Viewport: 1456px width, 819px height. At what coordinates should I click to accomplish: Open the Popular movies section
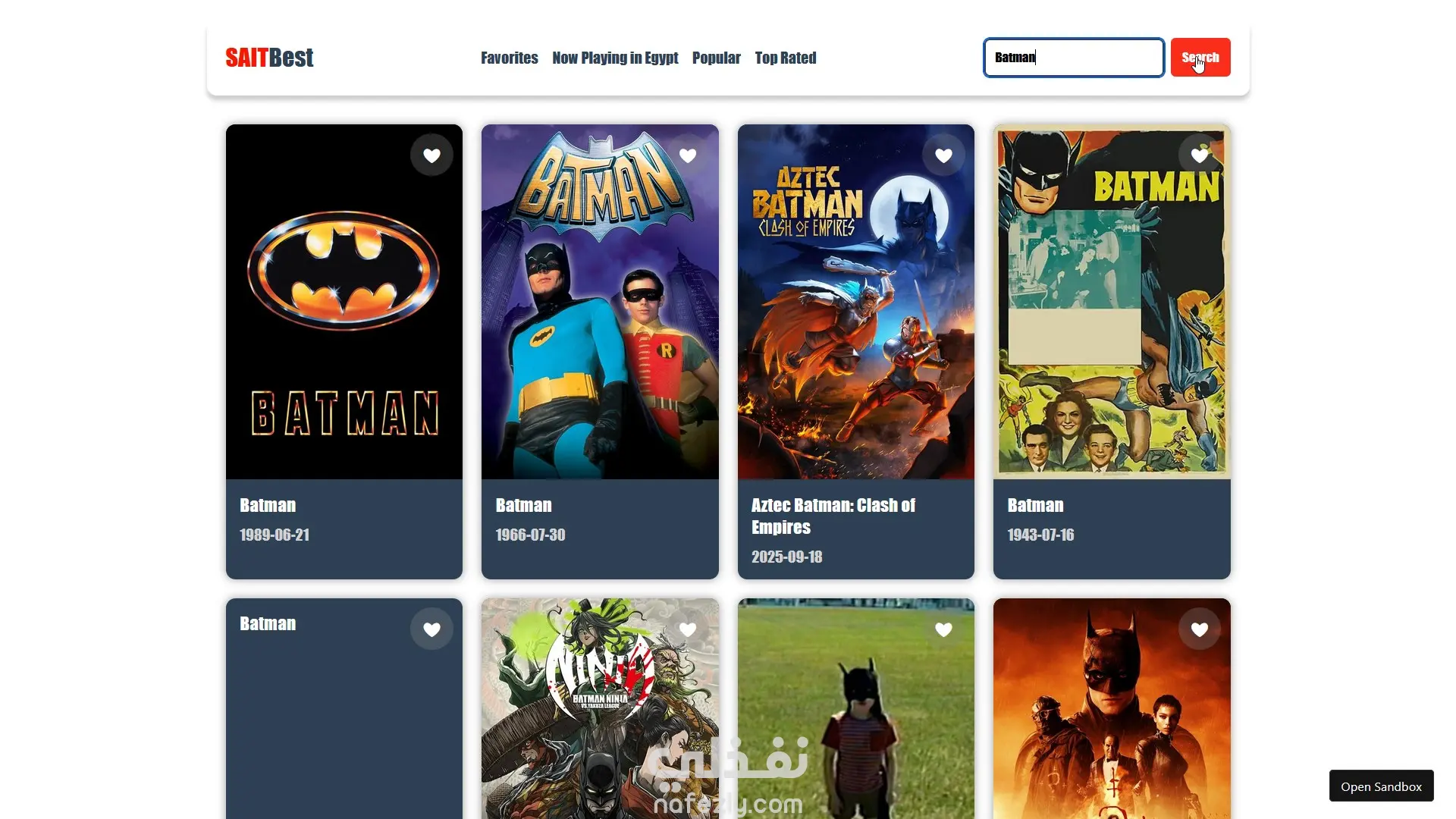716,58
